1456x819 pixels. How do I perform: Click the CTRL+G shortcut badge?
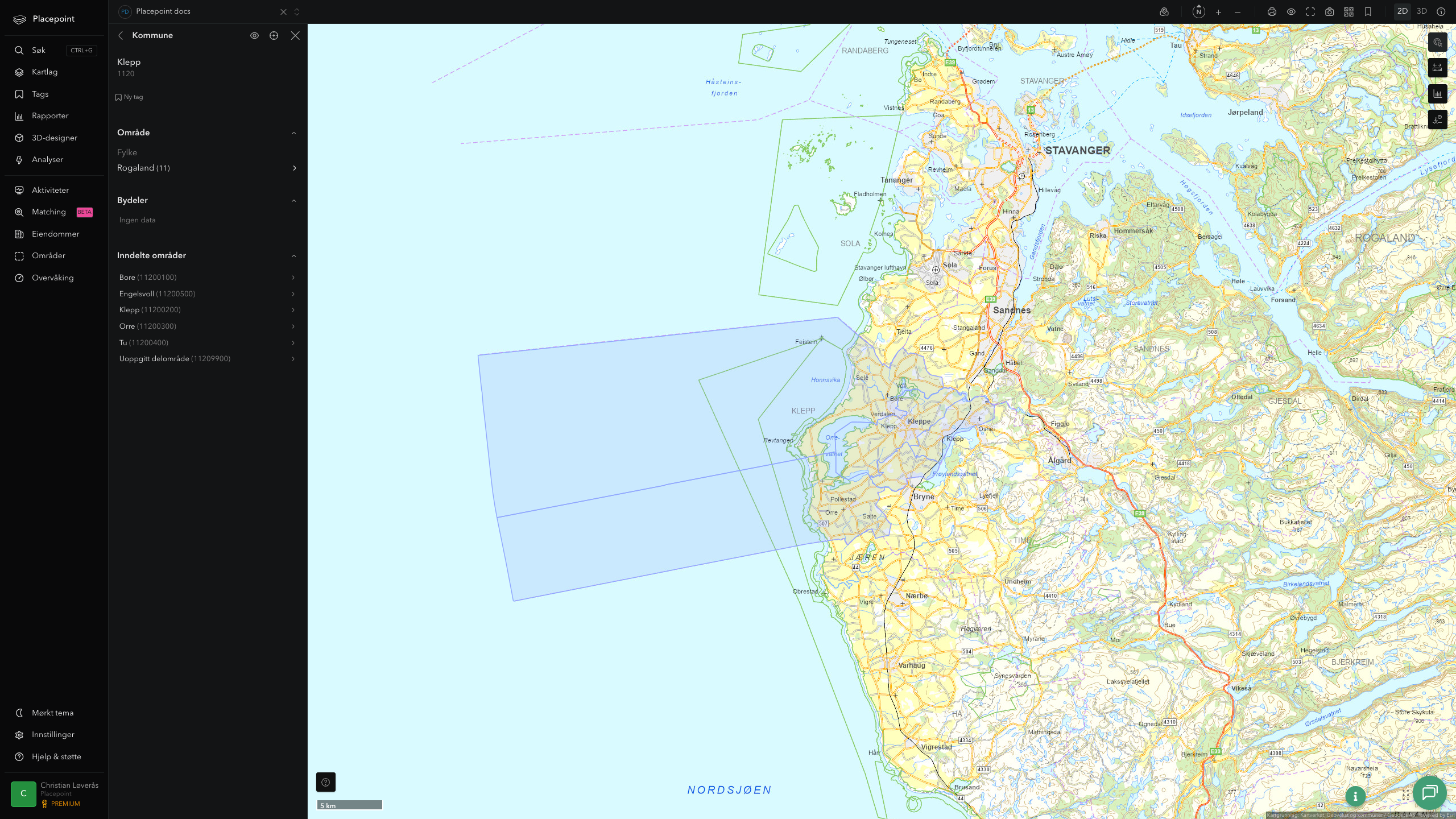point(81,51)
